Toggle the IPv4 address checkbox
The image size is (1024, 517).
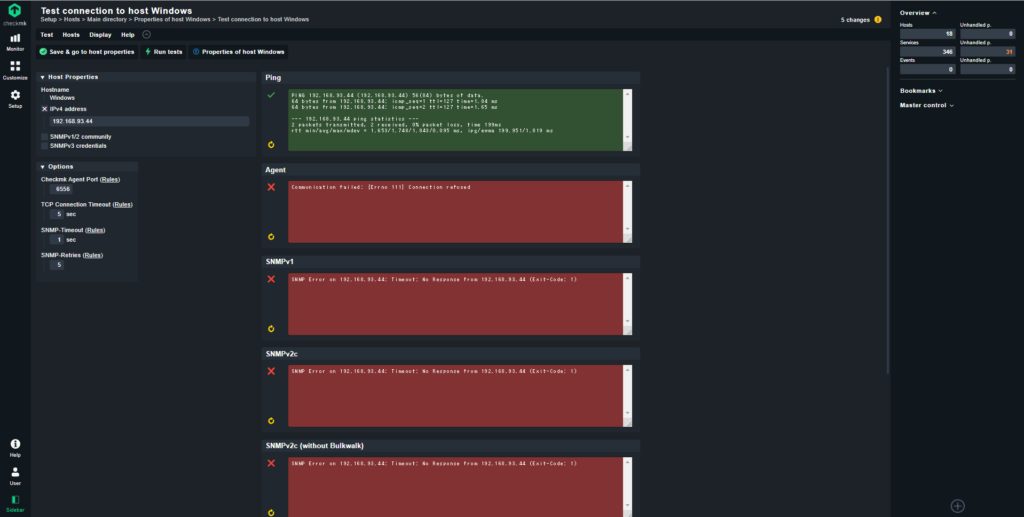[x=44, y=109]
